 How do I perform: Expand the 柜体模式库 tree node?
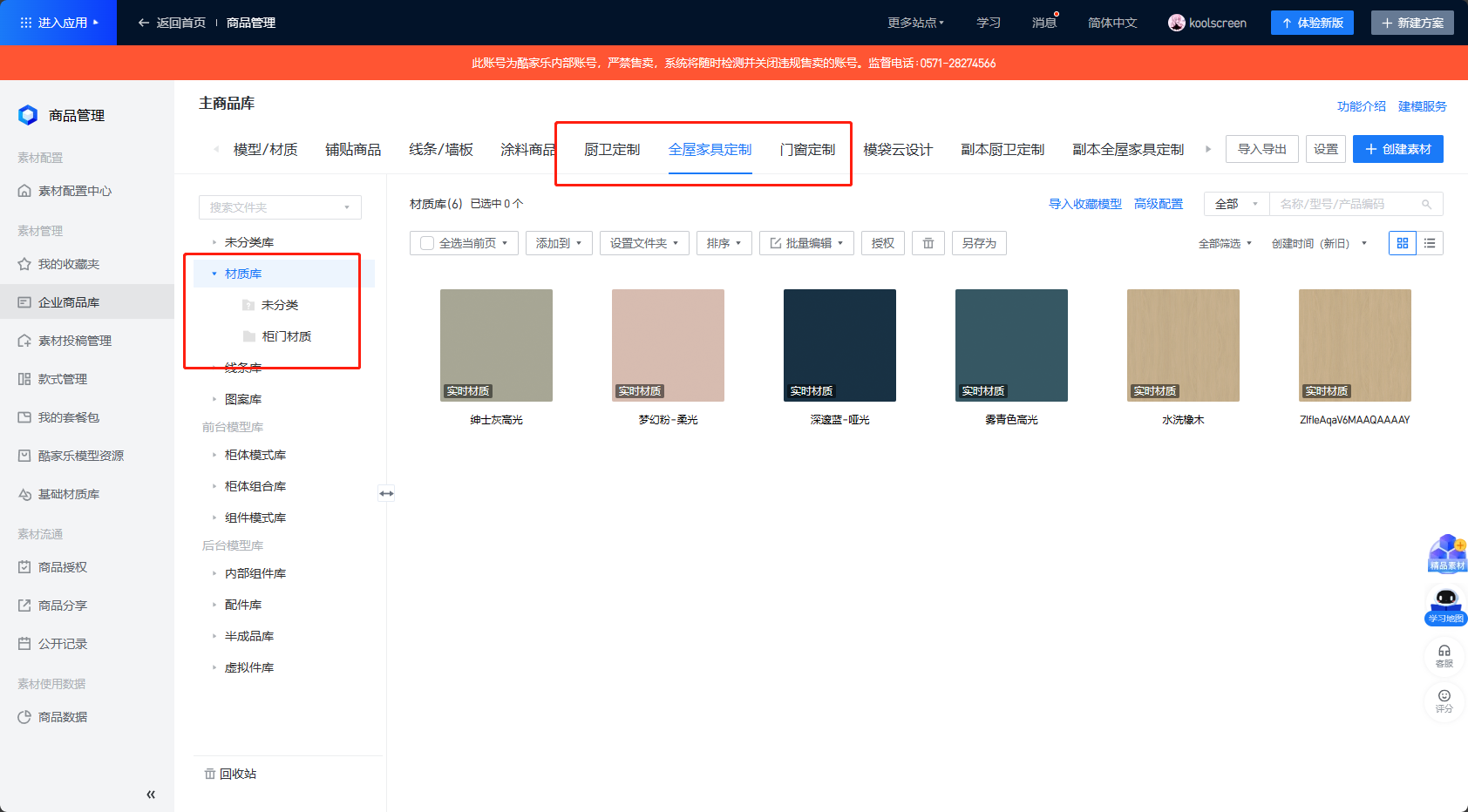pos(214,455)
